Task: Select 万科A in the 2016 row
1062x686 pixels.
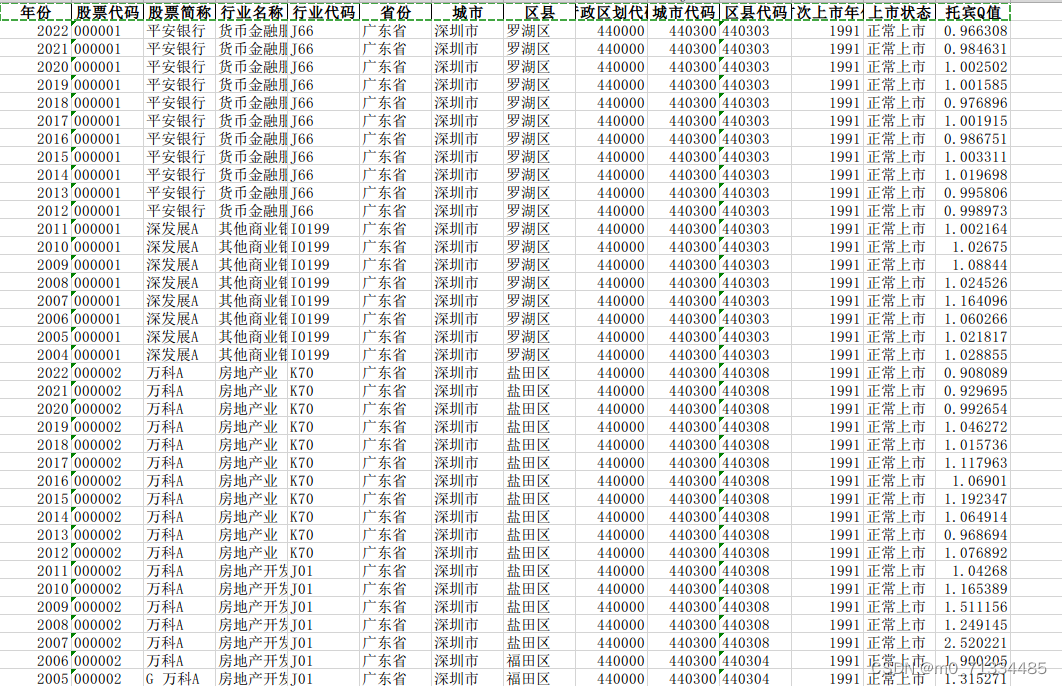Action: [x=179, y=481]
